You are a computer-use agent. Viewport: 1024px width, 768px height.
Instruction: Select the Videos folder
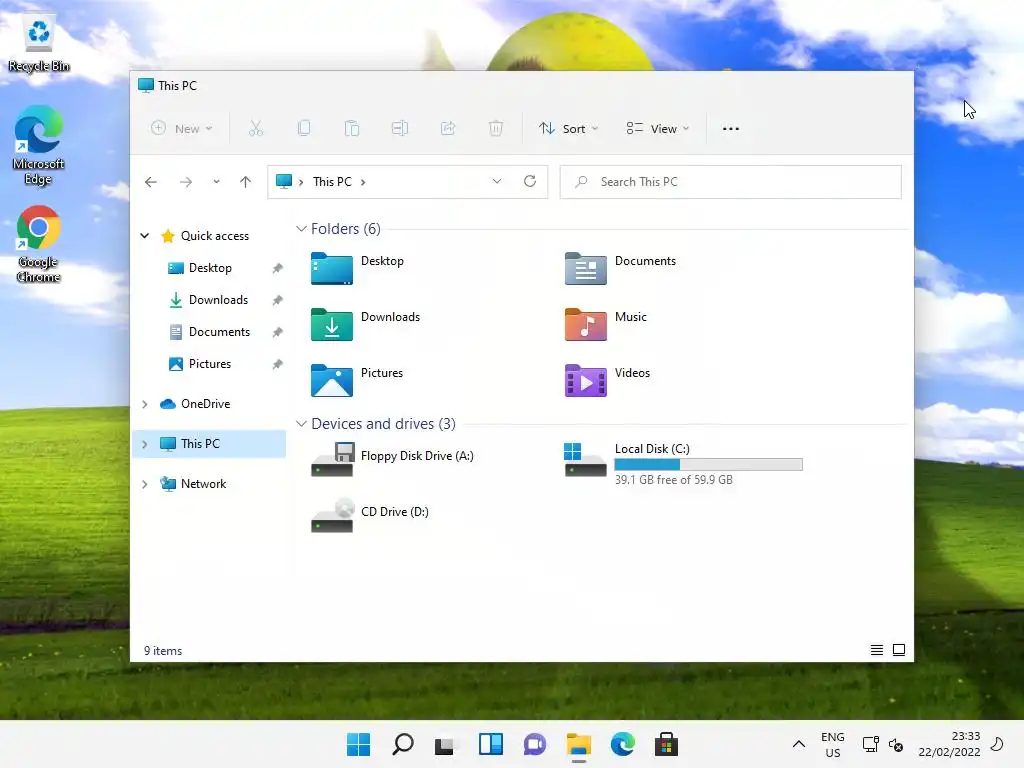click(607, 381)
